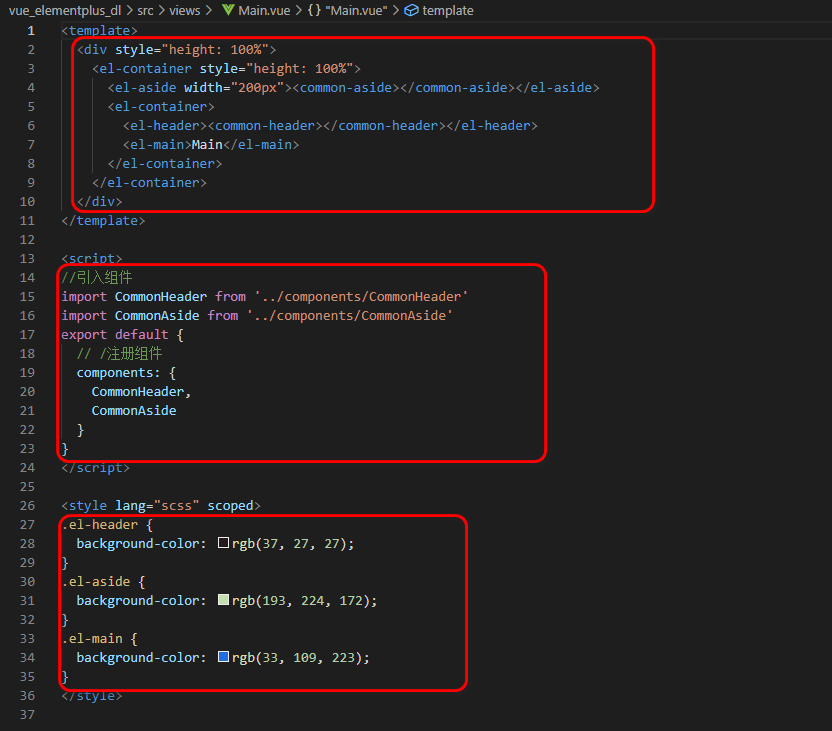The height and width of the screenshot is (731, 832).
Task: Click the Vue icon beside Main.vue breadcrumb
Action: (228, 10)
